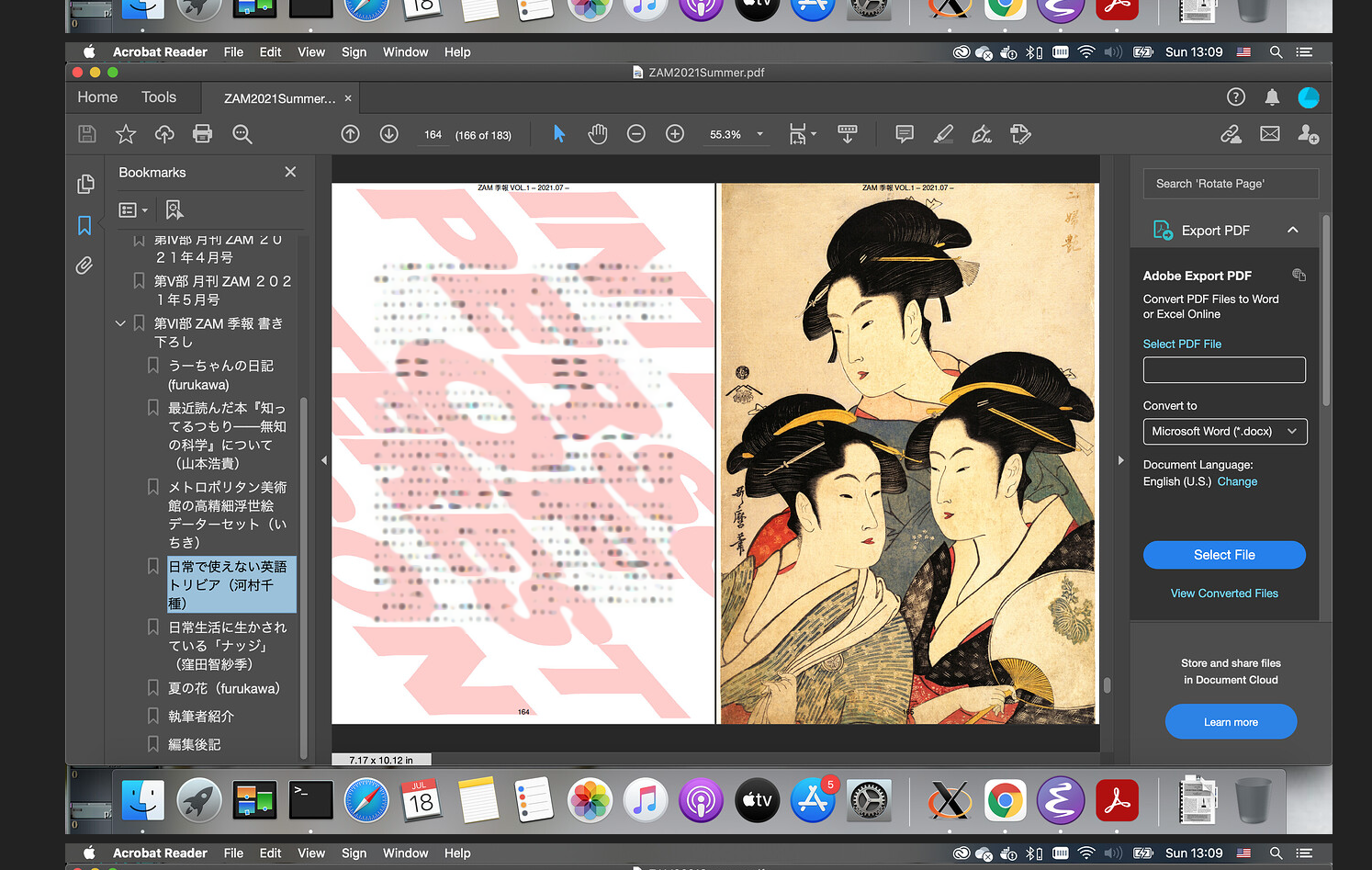Activate the Selection arrow tool
The height and width of the screenshot is (870, 1372).
(559, 134)
